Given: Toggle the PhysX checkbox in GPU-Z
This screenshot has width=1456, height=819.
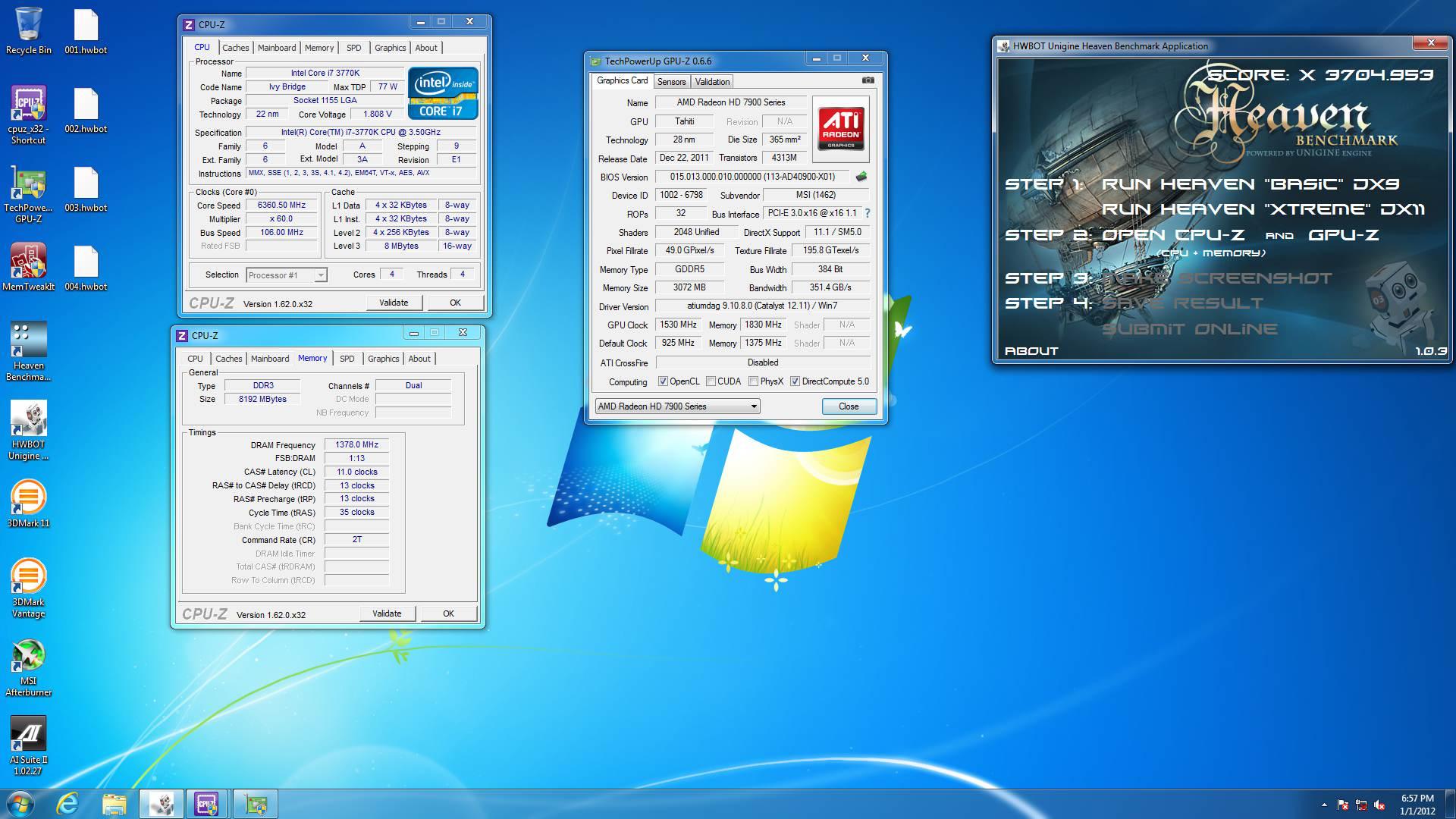Looking at the screenshot, I should (x=753, y=381).
